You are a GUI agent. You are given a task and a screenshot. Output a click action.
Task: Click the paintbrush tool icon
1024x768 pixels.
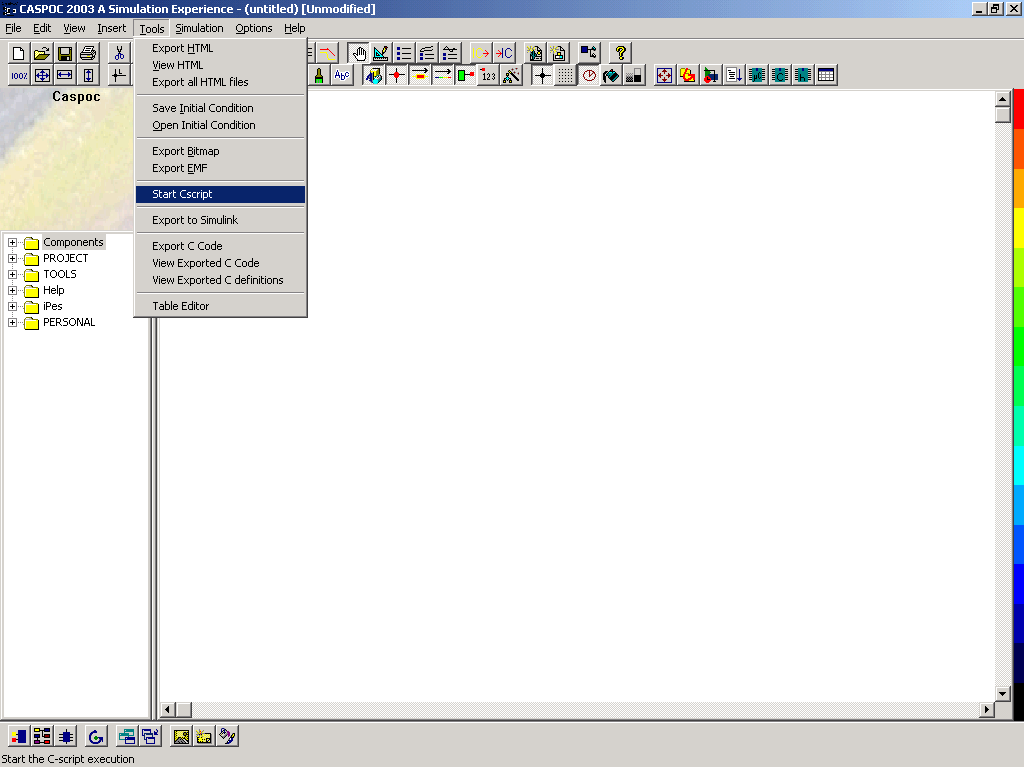tap(319, 75)
